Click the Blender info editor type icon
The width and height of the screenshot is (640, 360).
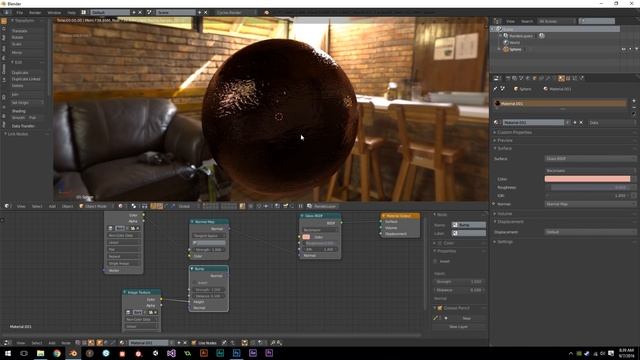coord(7,13)
